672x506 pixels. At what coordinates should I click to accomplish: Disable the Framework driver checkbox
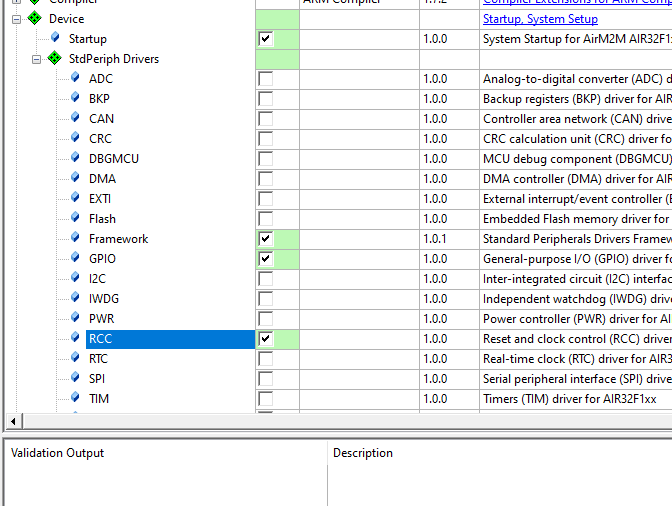tap(265, 239)
